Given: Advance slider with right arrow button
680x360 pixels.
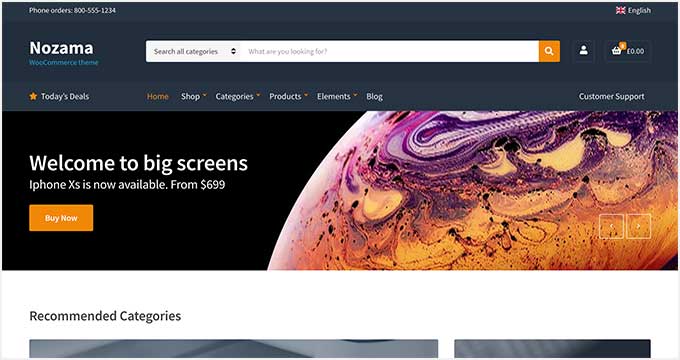Looking at the screenshot, I should point(638,226).
